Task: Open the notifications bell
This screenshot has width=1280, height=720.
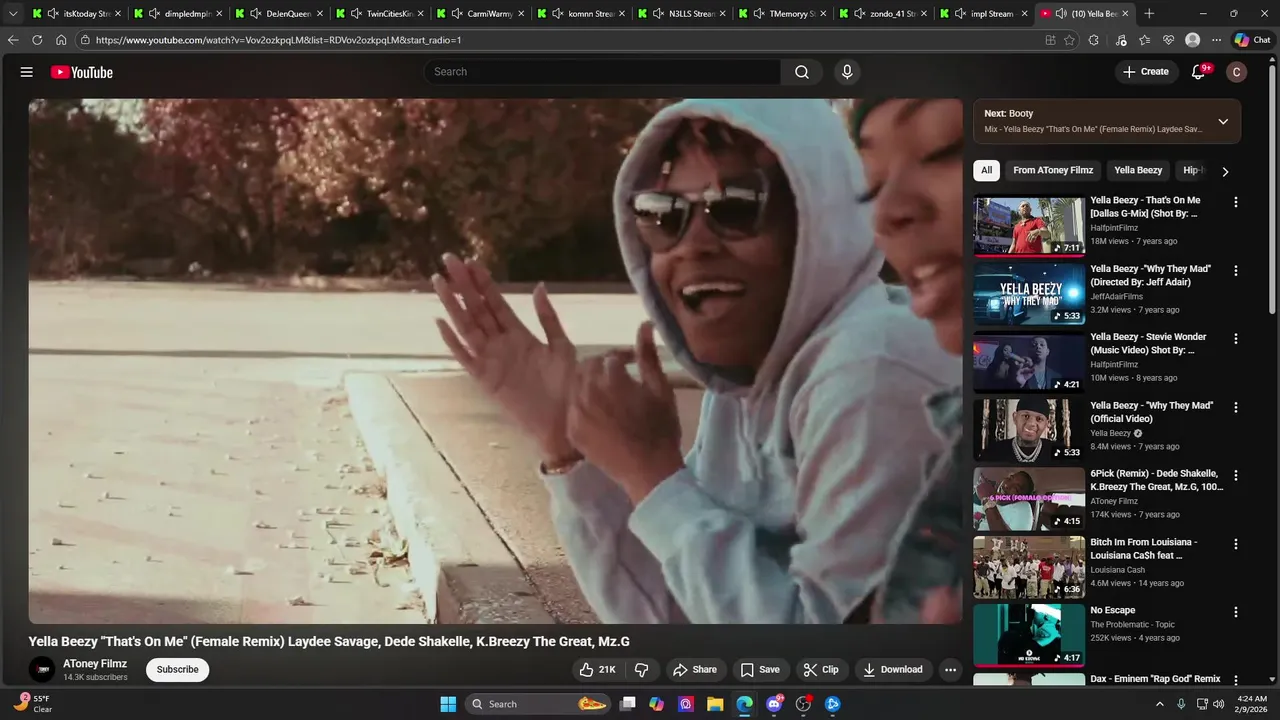Action: coord(1198,72)
